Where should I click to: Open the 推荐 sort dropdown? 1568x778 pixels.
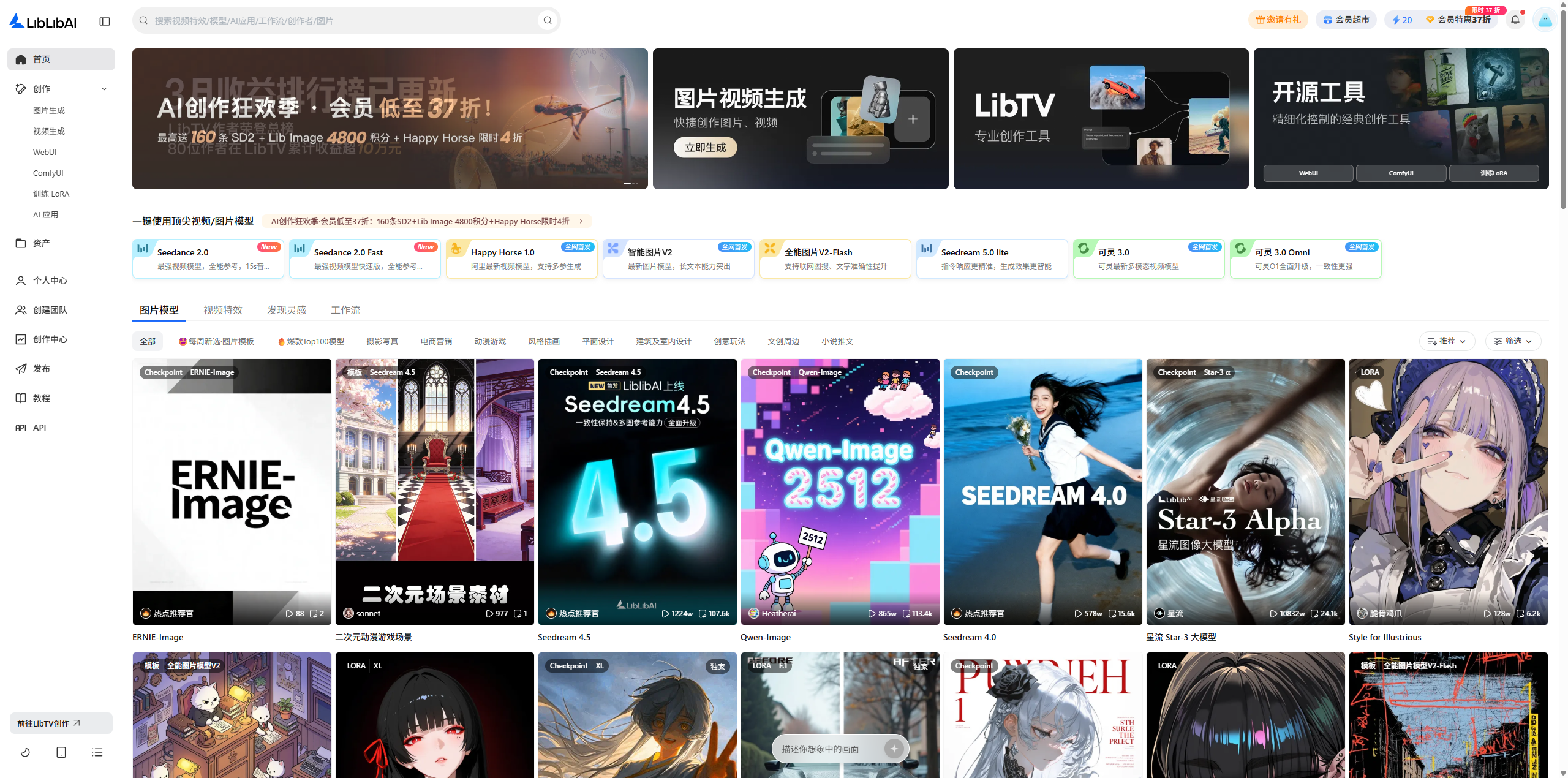(1447, 341)
